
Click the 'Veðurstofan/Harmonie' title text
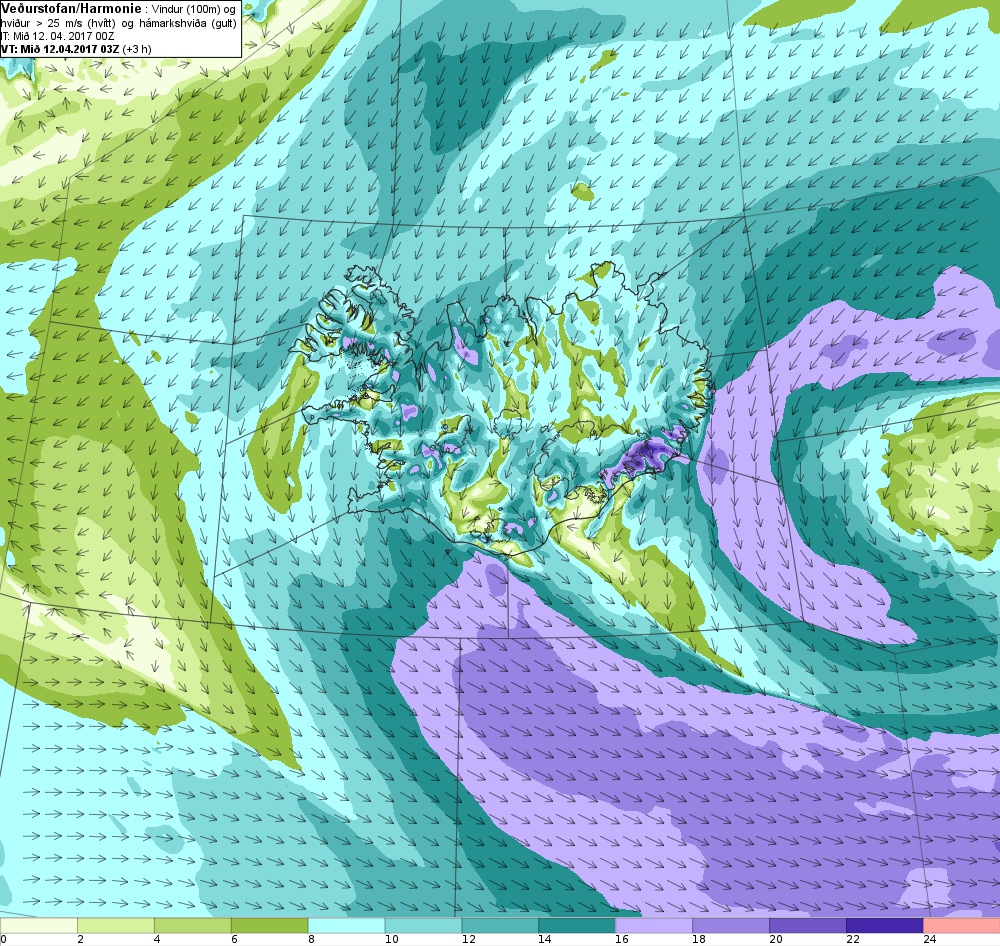coord(71,8)
